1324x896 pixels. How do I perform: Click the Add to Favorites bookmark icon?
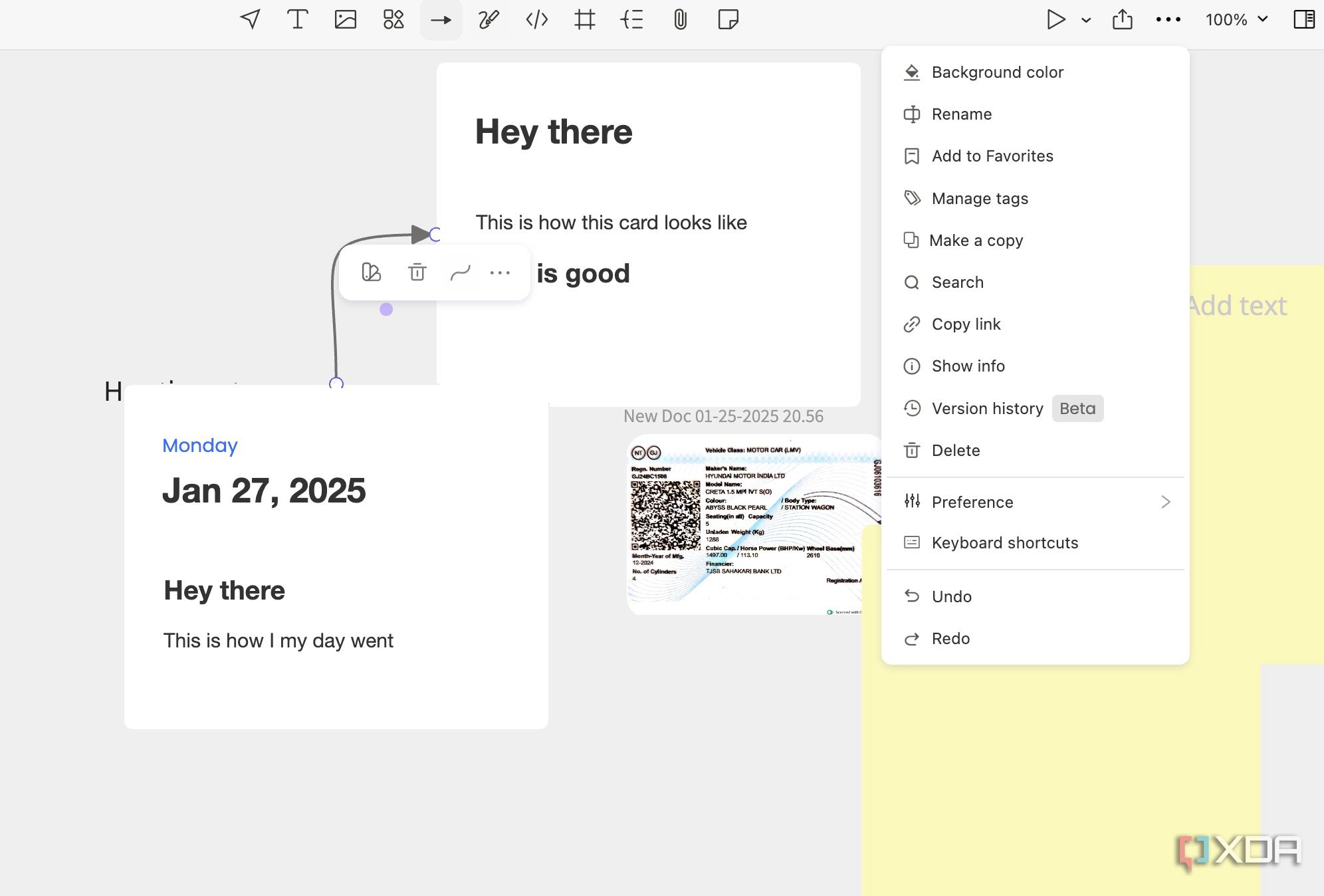pyautogui.click(x=912, y=156)
